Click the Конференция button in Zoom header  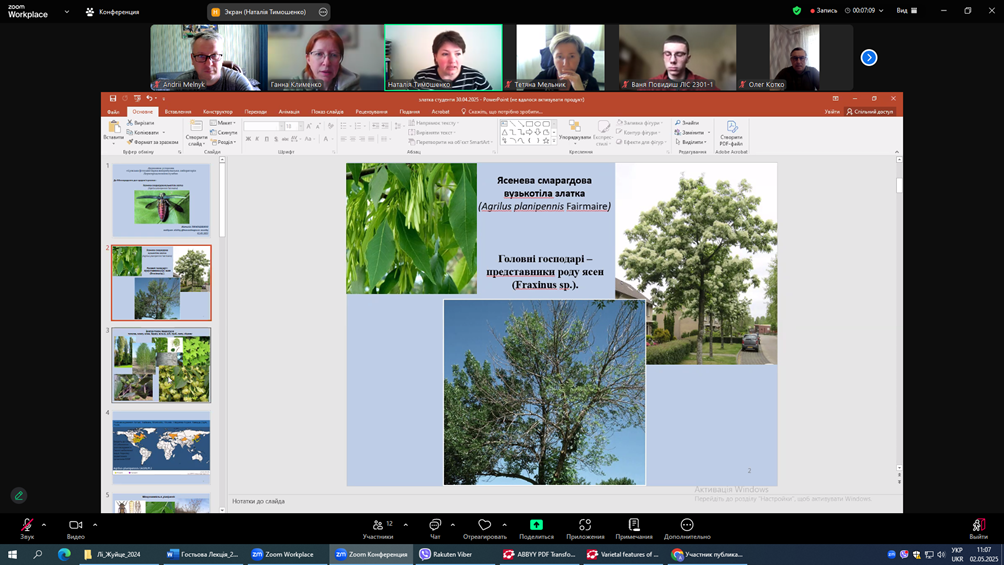pos(113,12)
